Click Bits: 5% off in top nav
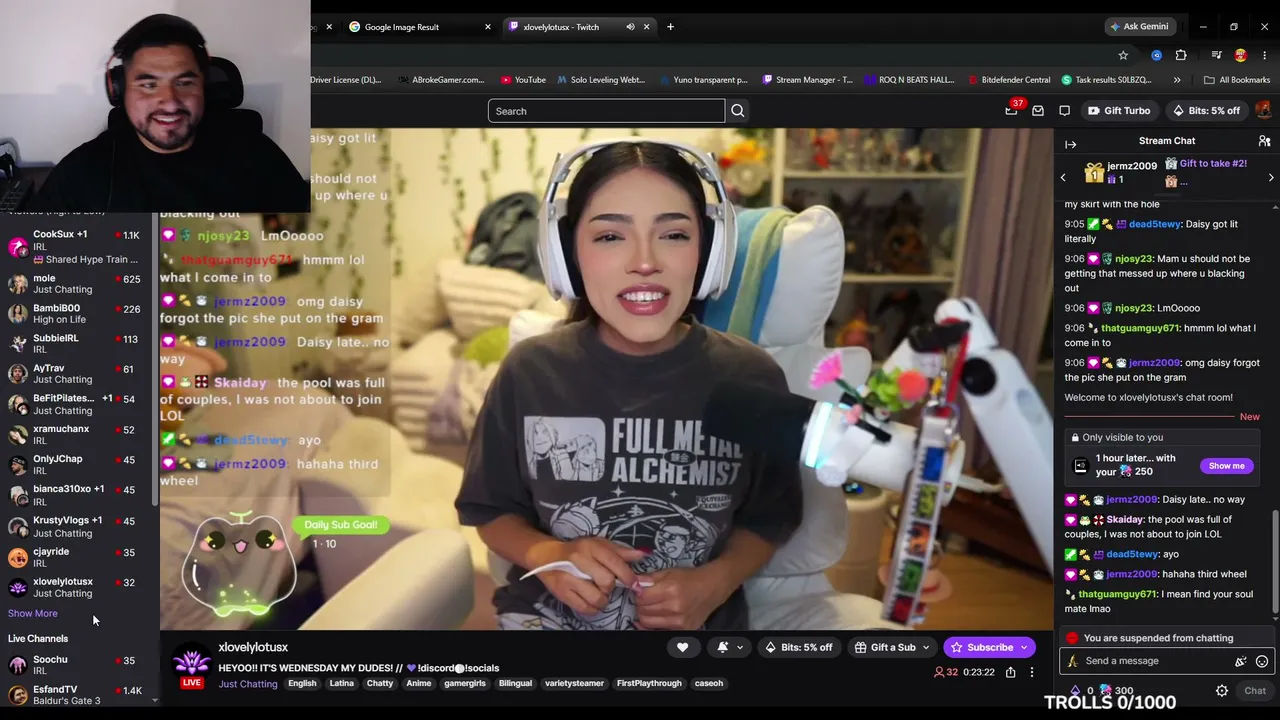This screenshot has width=1280, height=720. [1206, 111]
